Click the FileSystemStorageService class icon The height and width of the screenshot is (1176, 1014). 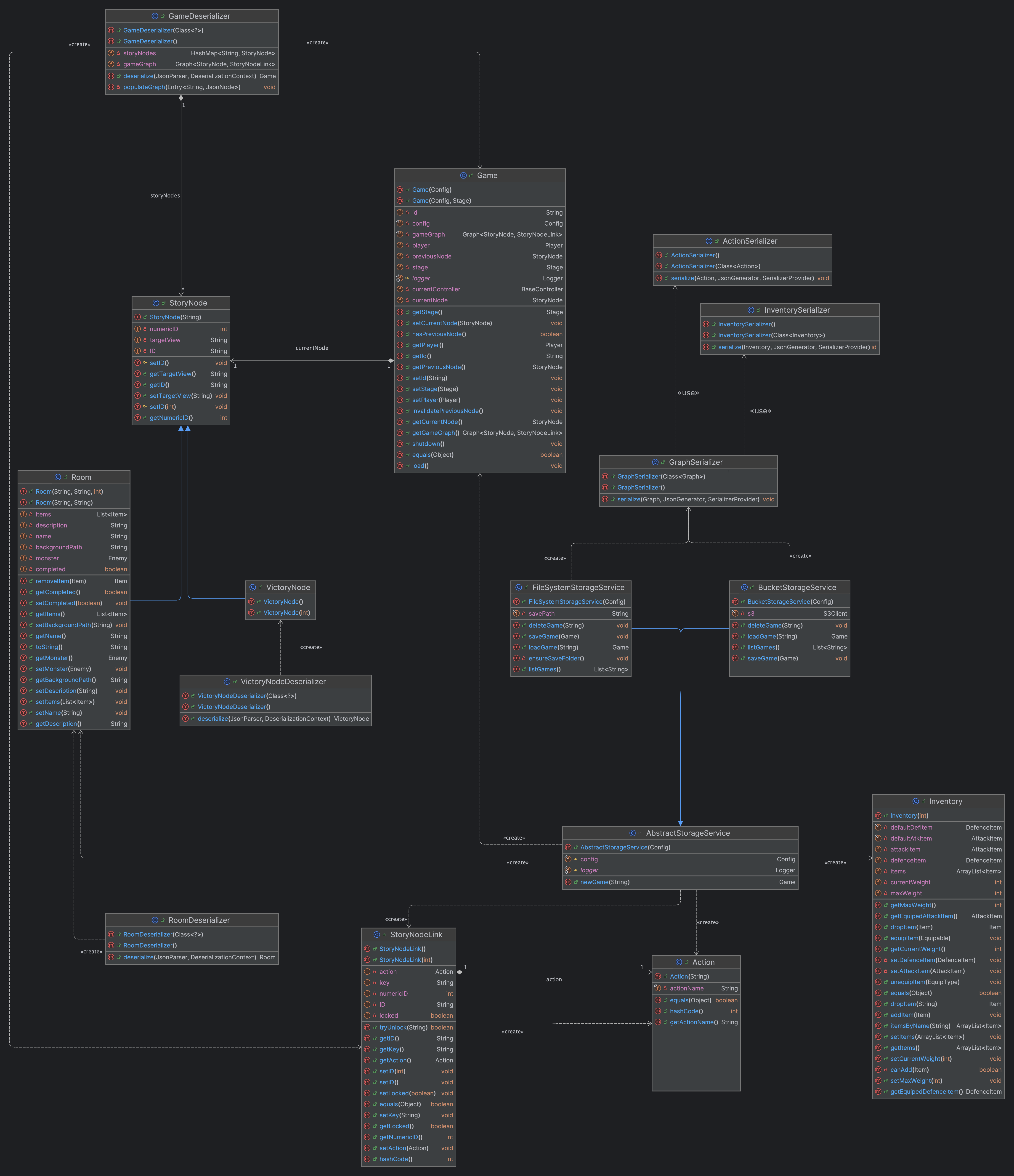click(519, 588)
